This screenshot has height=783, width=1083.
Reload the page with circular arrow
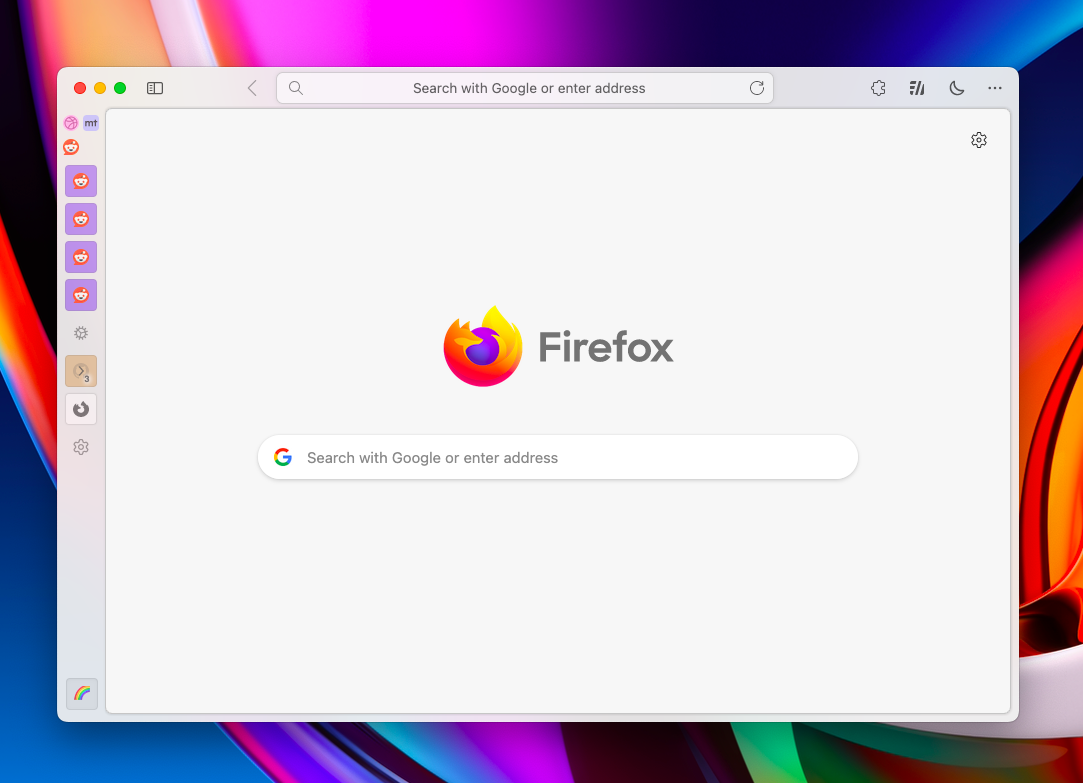(x=757, y=88)
